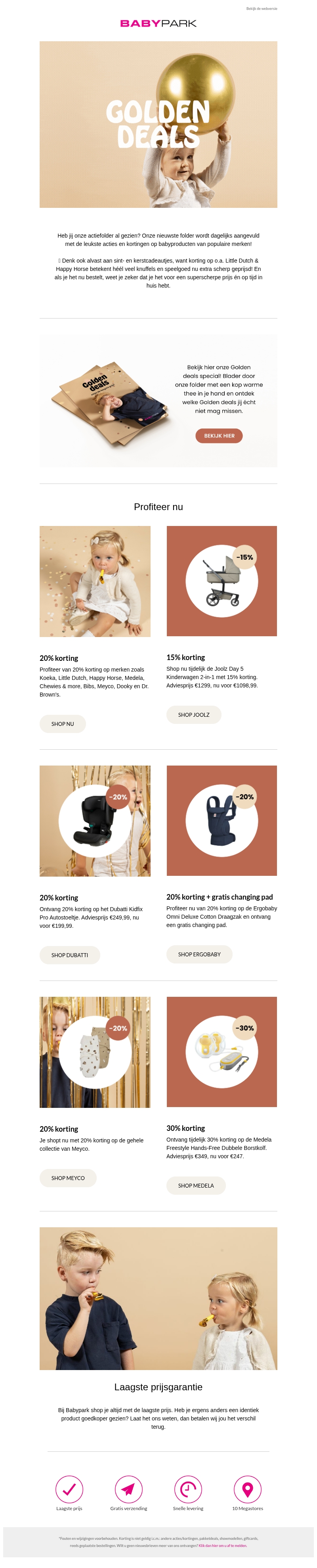Click the Laagste prijs checkmark icon

click(69, 1489)
